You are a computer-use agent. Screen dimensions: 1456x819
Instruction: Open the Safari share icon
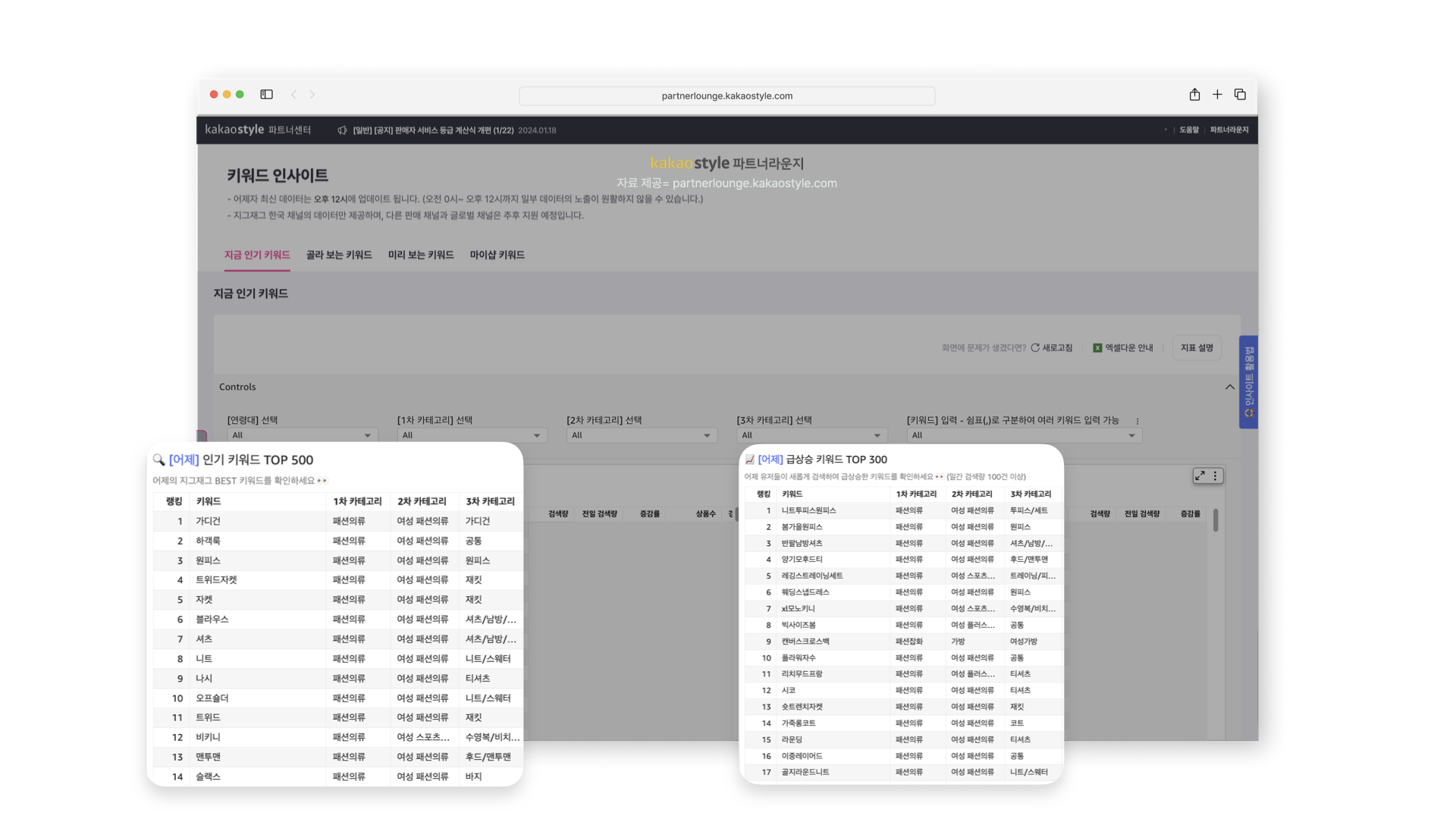[x=1194, y=95]
